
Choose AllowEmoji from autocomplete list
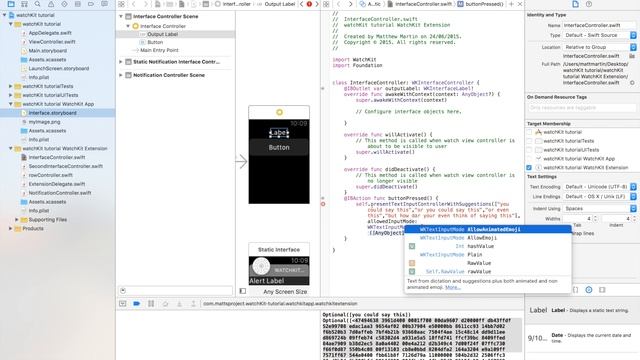click(488, 238)
